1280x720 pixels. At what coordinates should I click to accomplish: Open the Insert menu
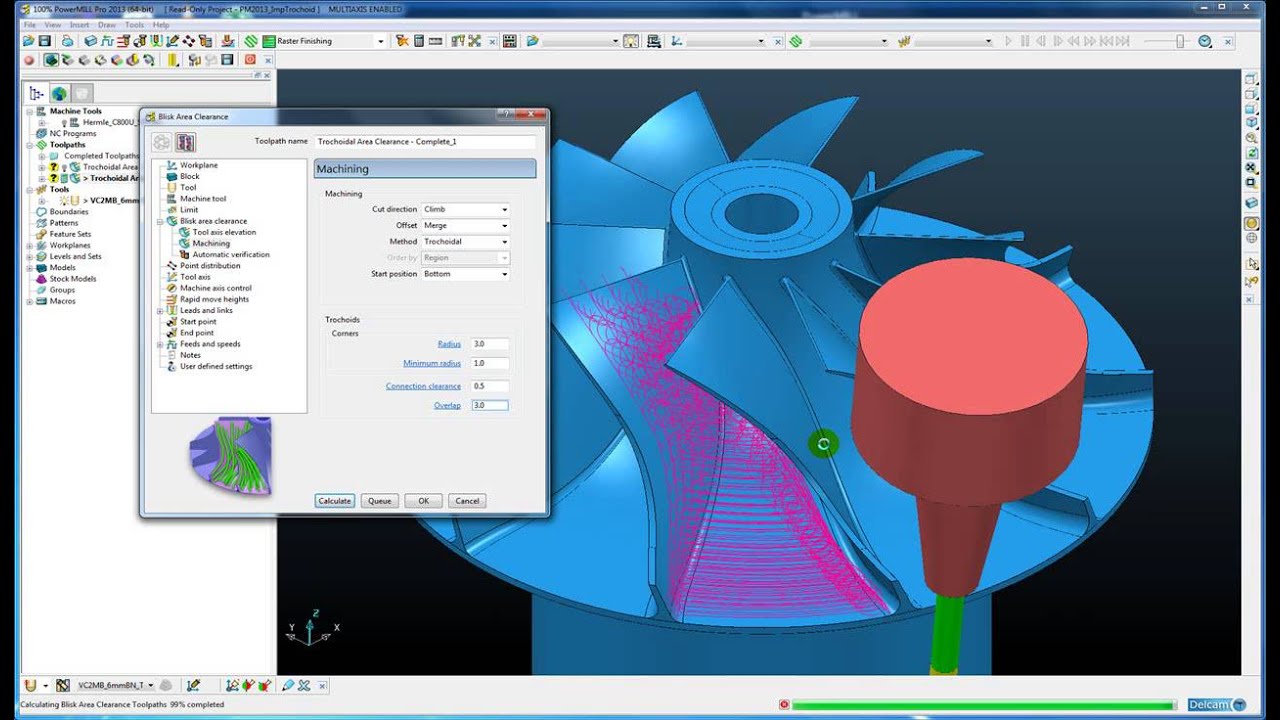click(80, 24)
